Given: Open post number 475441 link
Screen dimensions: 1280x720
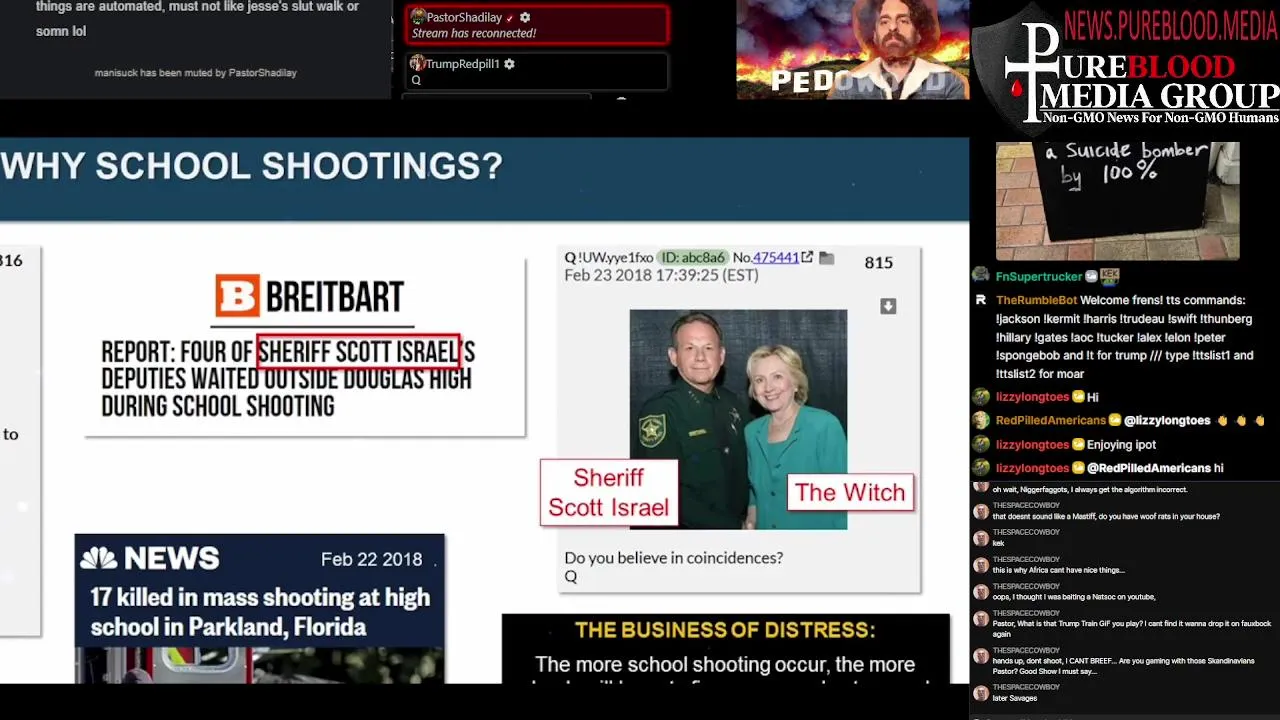Looking at the screenshot, I should [x=775, y=258].
